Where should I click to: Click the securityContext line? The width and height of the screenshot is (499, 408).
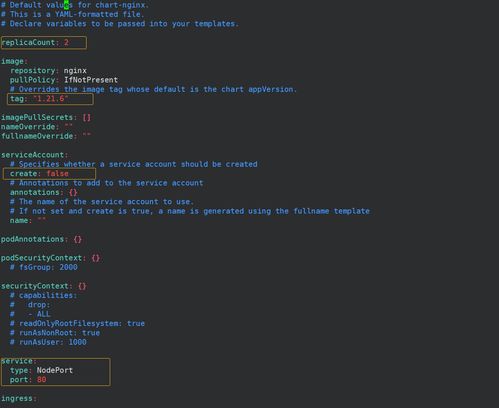click(x=44, y=286)
